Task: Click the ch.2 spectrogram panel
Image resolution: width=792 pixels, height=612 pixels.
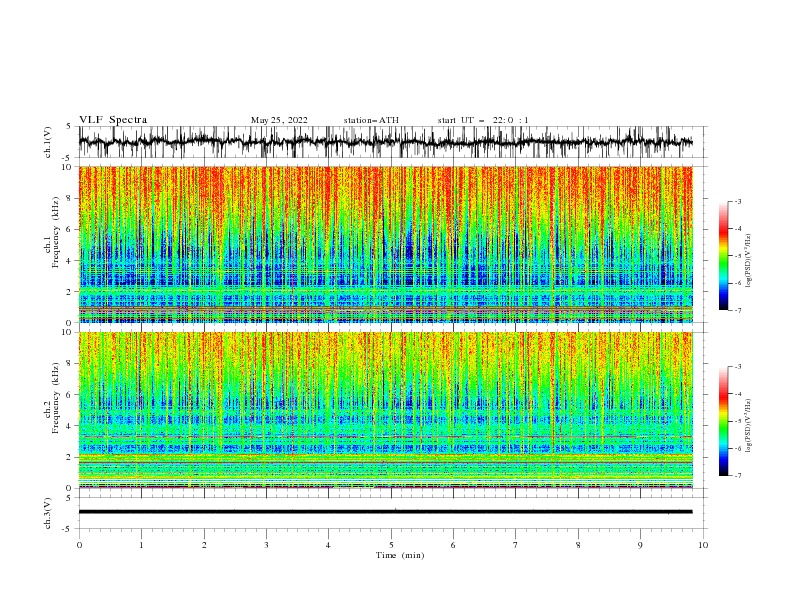Action: (x=385, y=410)
